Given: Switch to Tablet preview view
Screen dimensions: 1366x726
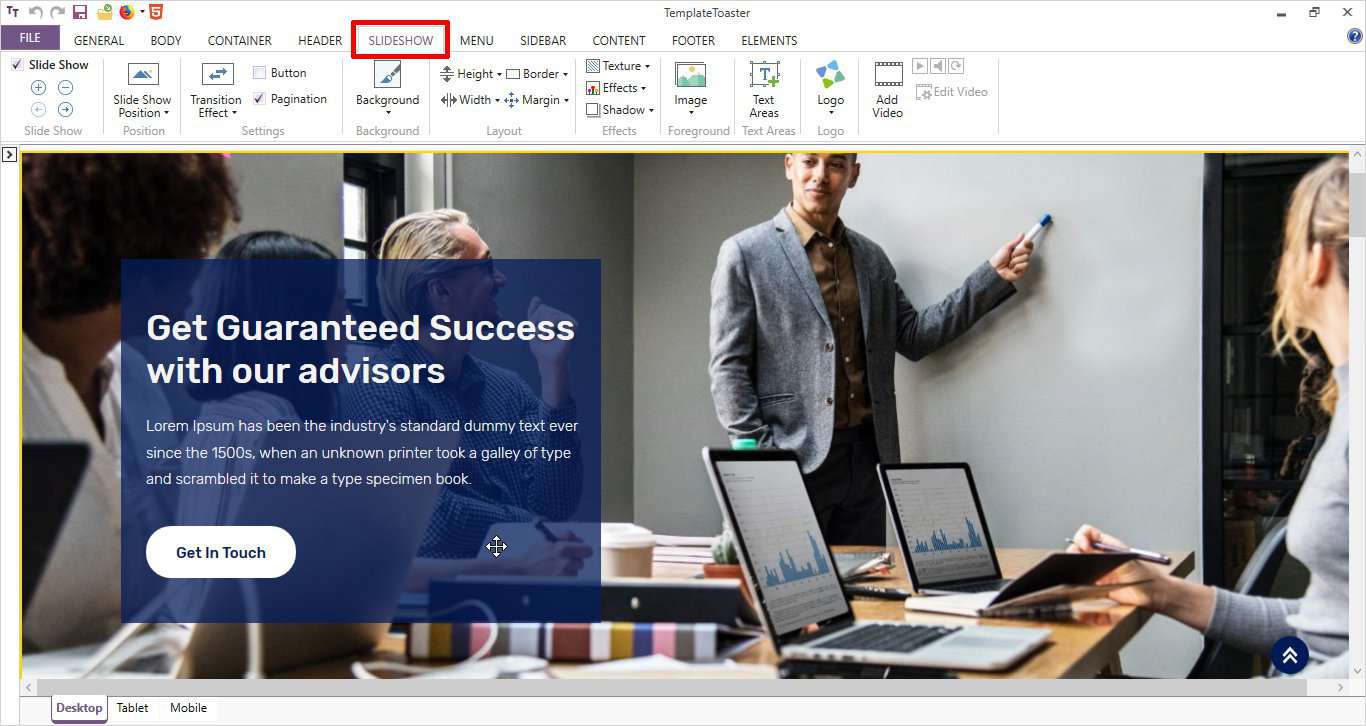Looking at the screenshot, I should click(x=132, y=708).
